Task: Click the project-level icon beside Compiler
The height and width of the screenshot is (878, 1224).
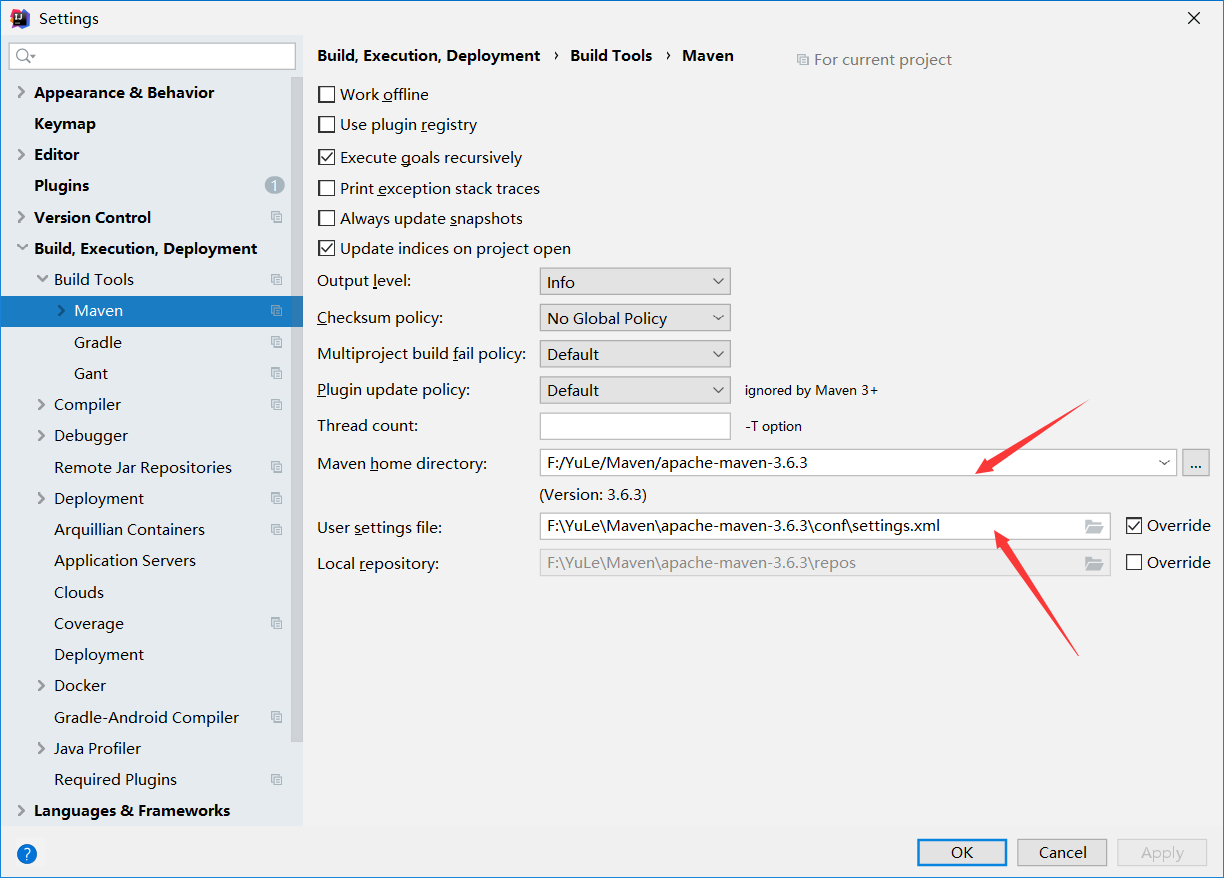Action: 276,404
